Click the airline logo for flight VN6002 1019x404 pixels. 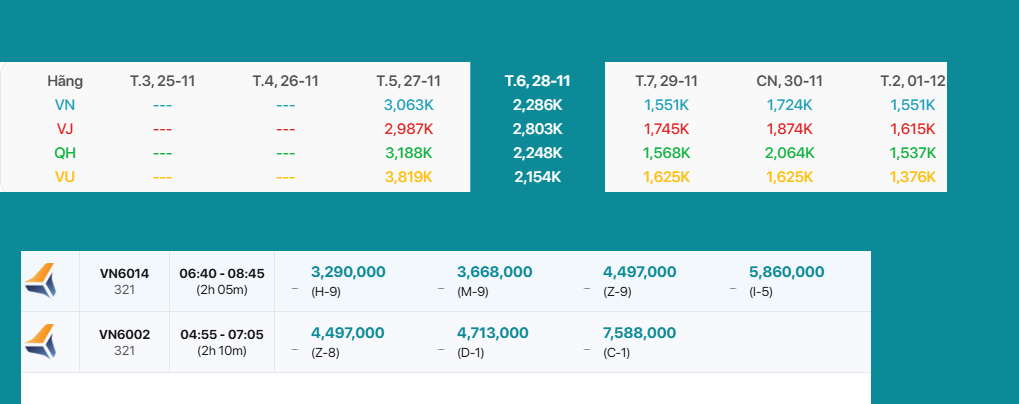[x=41, y=341]
